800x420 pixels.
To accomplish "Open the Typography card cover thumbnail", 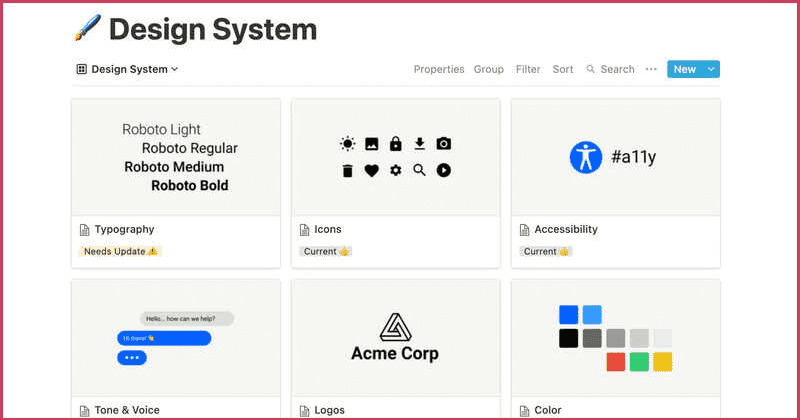I will [x=176, y=157].
